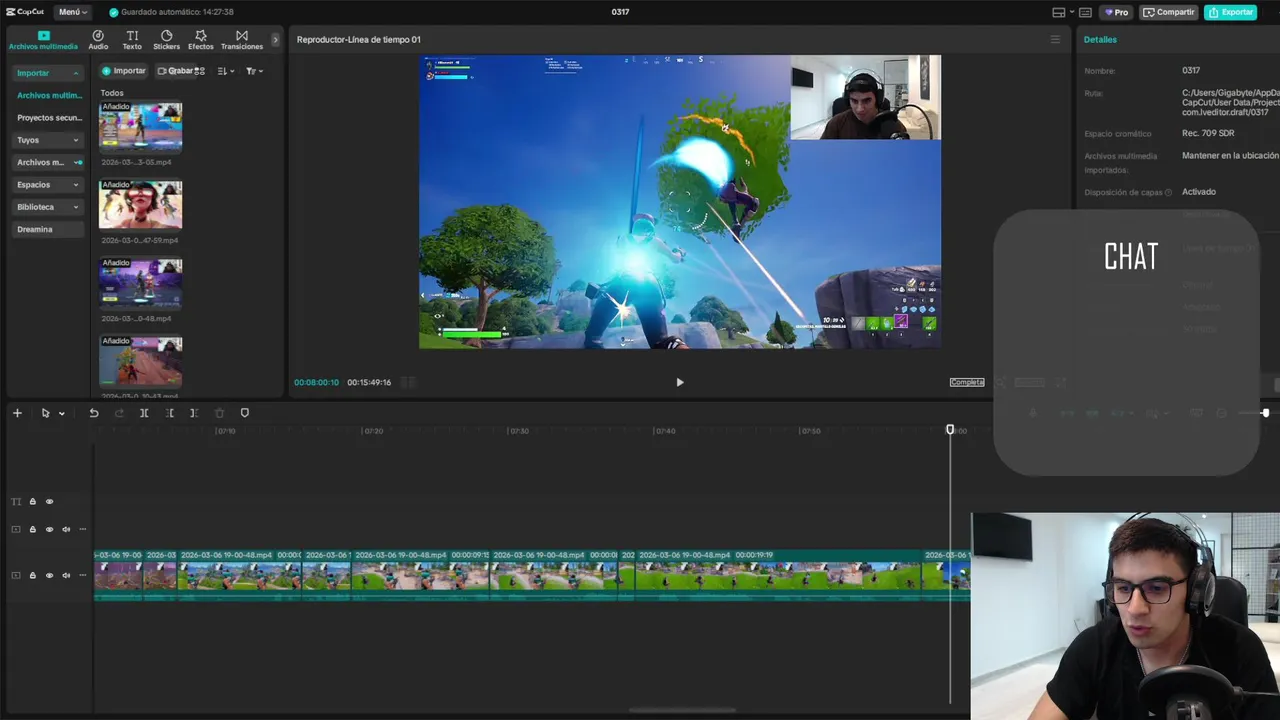Click the timeline horizontal scrollbar
This screenshot has width=1280, height=720.
click(682, 711)
